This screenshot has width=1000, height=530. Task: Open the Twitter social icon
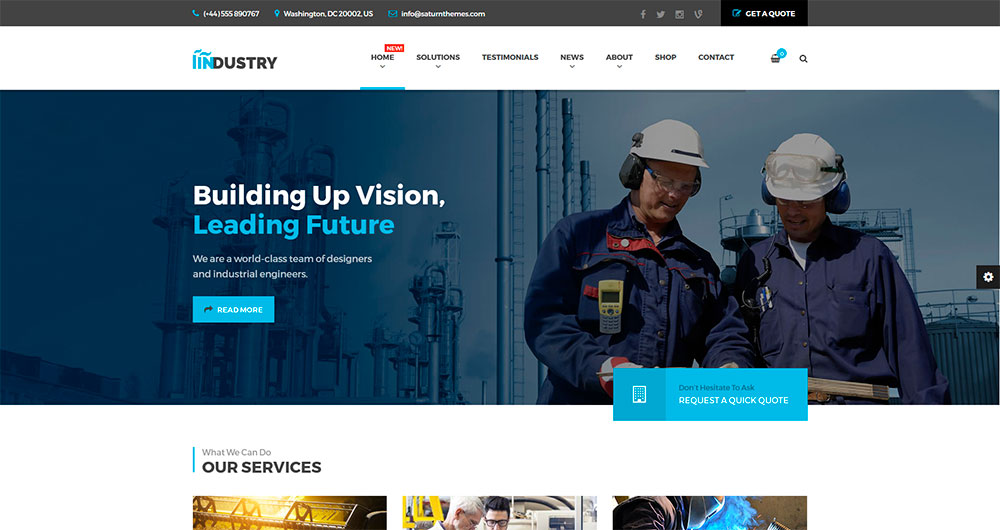(x=661, y=14)
